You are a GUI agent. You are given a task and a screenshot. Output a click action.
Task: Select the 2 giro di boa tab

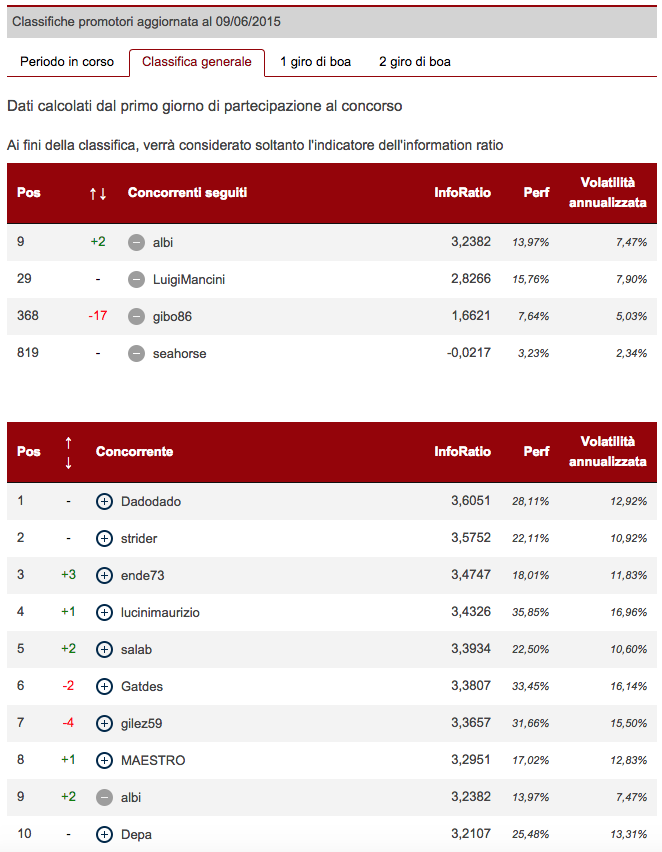[414, 62]
